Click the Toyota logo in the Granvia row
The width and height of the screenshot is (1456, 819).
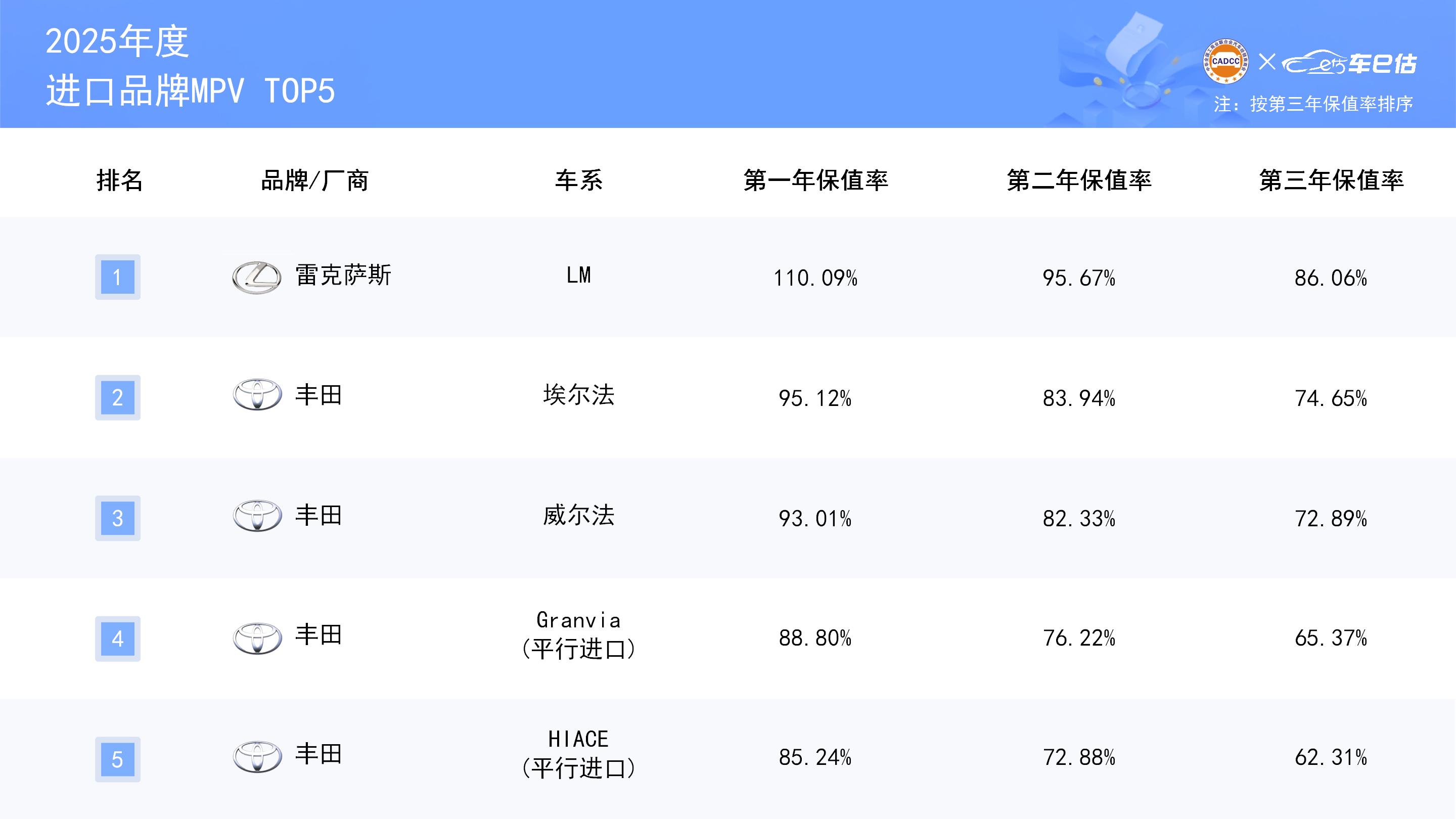click(x=257, y=638)
